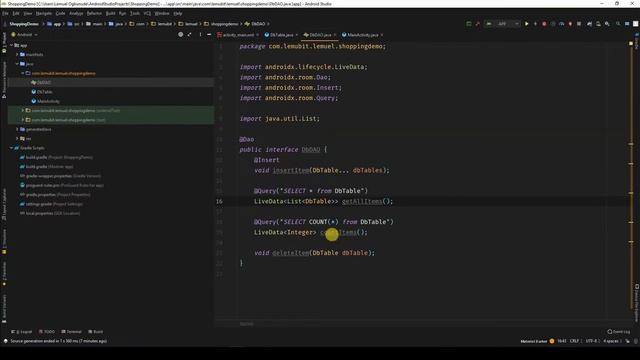Open Project panel options menu icon
This screenshot has height=360, width=640.
pos(200,35)
